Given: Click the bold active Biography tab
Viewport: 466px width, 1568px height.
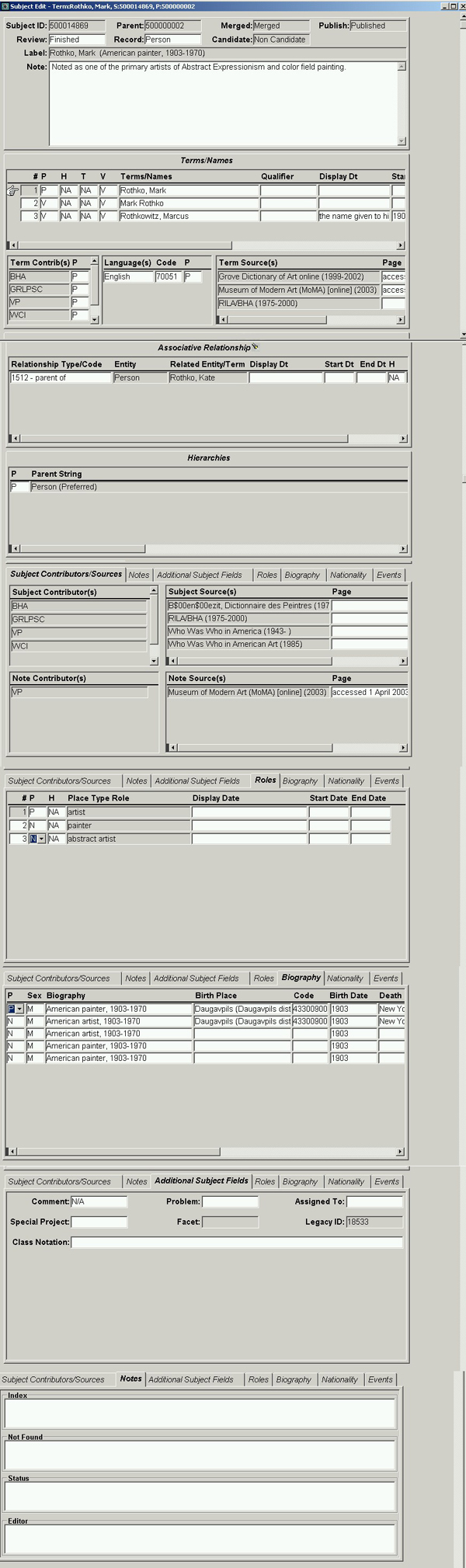Looking at the screenshot, I should click(x=301, y=977).
